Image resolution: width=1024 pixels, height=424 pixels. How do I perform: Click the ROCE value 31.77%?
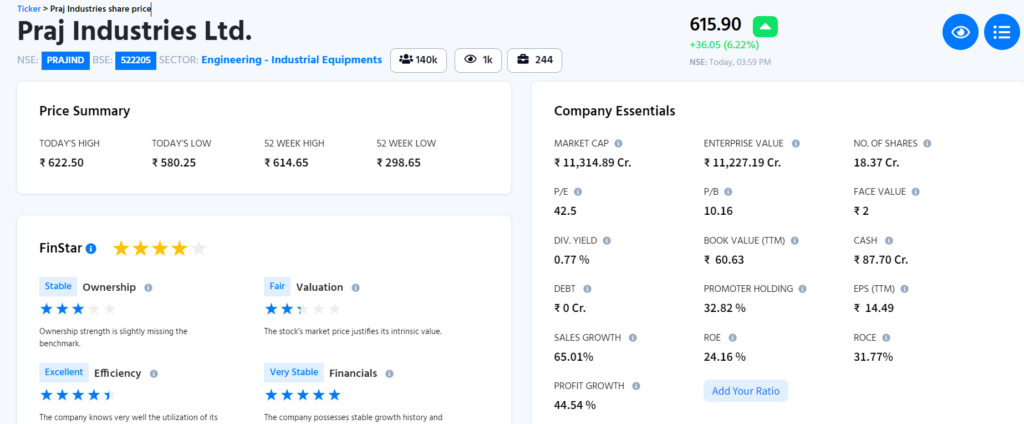pos(873,357)
